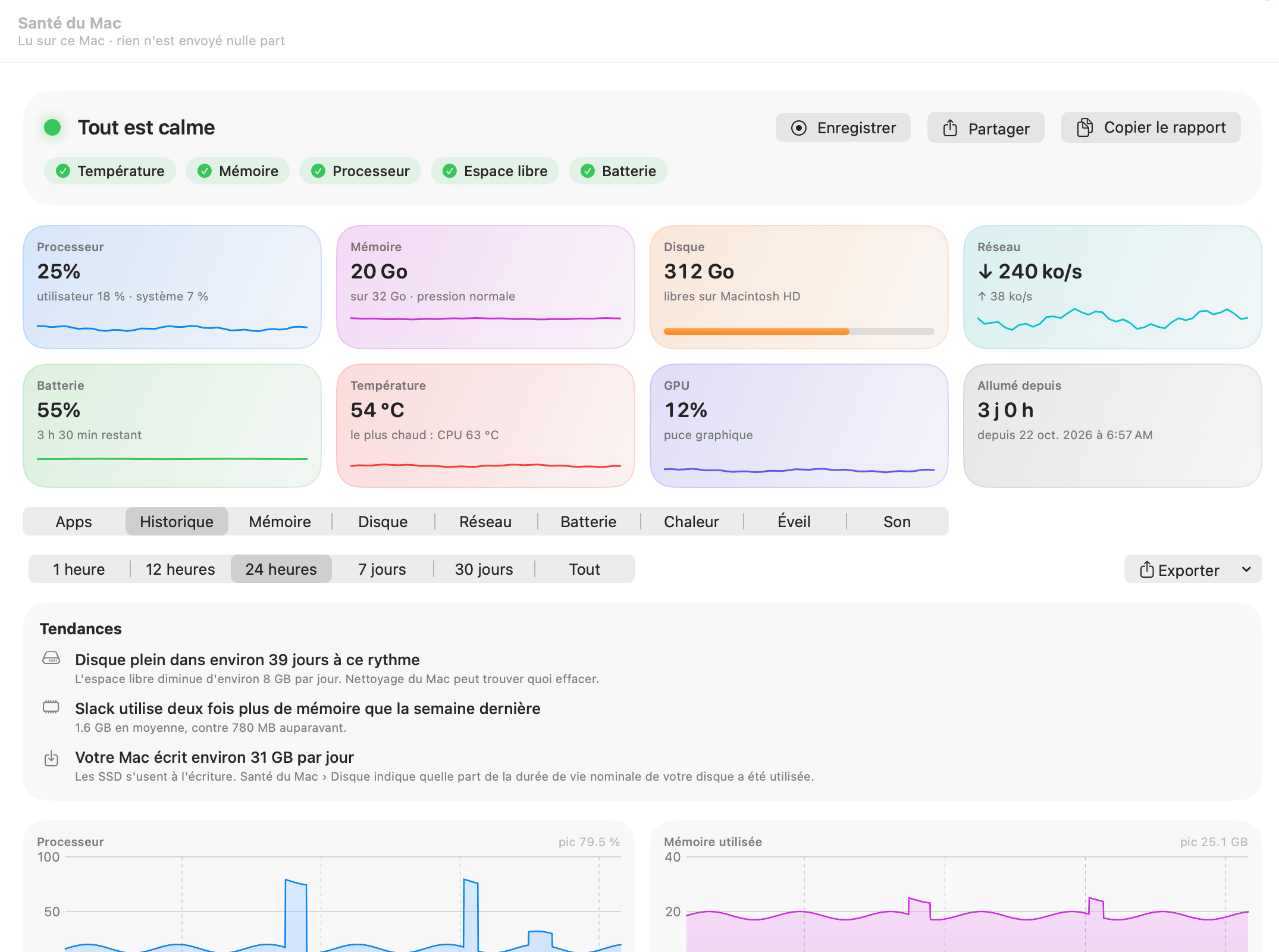Screen dimensions: 1279x952
Task: Click the share icon beside Partager
Action: [950, 128]
